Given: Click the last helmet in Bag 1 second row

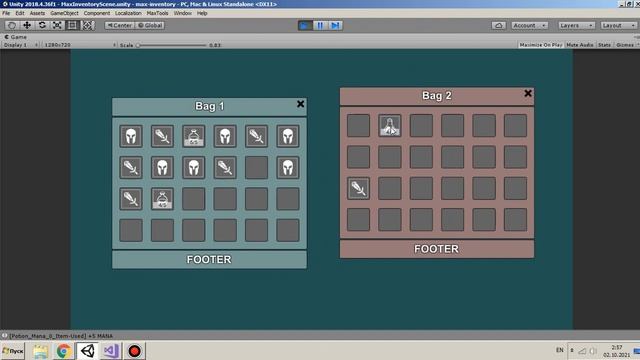Looking at the screenshot, I should [x=288, y=167].
